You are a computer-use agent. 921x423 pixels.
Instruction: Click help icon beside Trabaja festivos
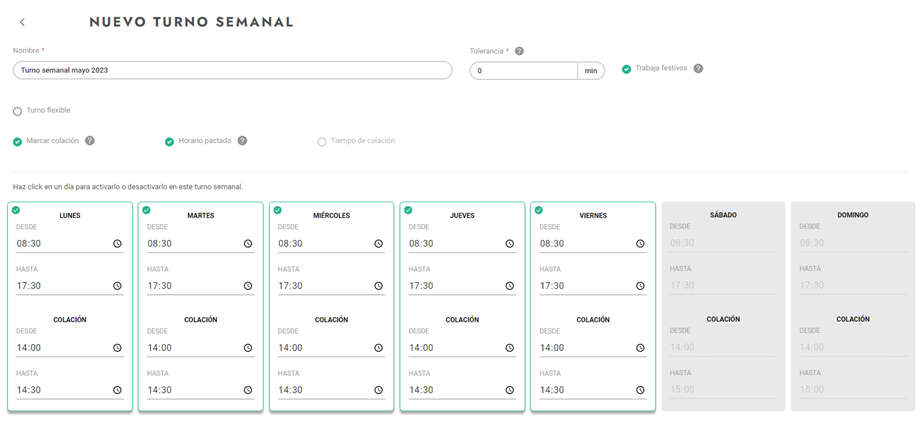698,69
